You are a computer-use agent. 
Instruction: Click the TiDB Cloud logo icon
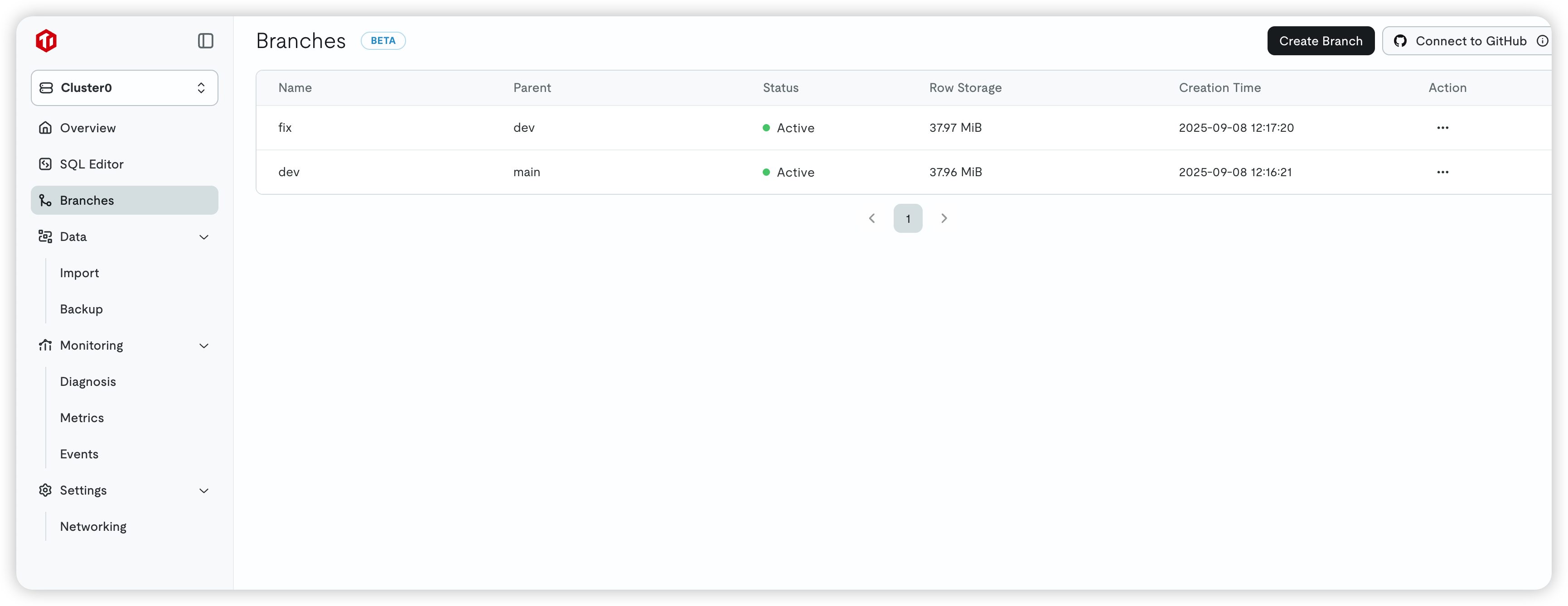point(46,41)
